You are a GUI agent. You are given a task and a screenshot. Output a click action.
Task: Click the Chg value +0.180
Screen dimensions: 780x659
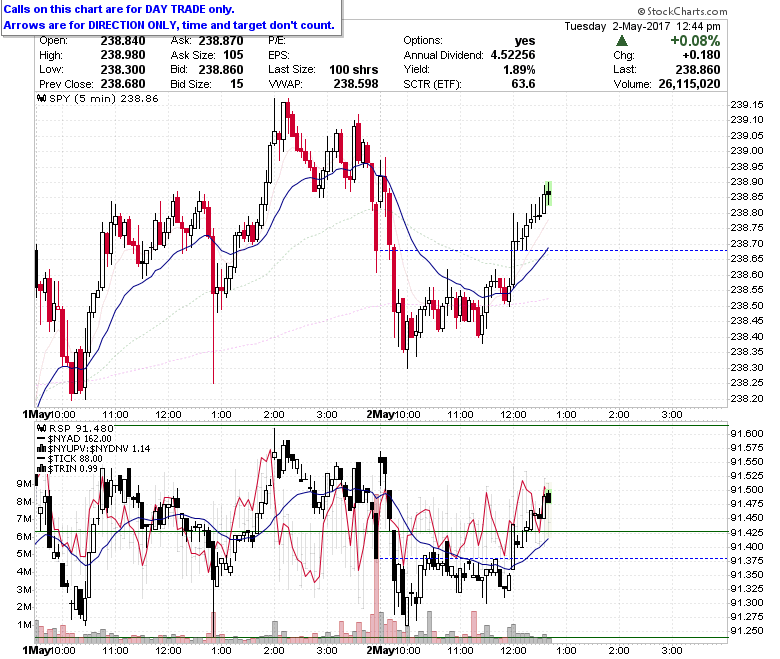[x=701, y=55]
